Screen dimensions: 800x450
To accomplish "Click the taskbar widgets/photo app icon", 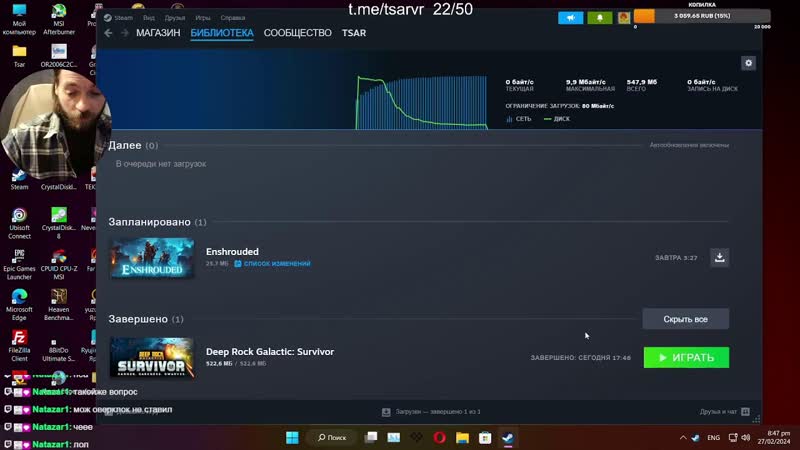I will pos(394,437).
